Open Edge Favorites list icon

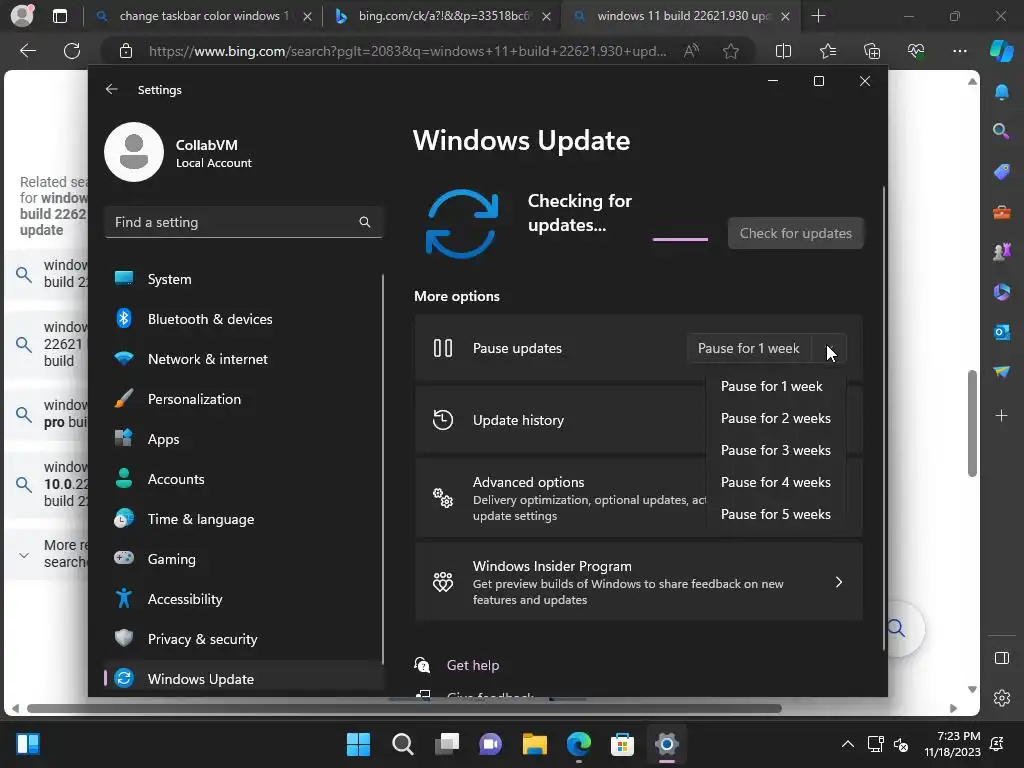[x=827, y=51]
